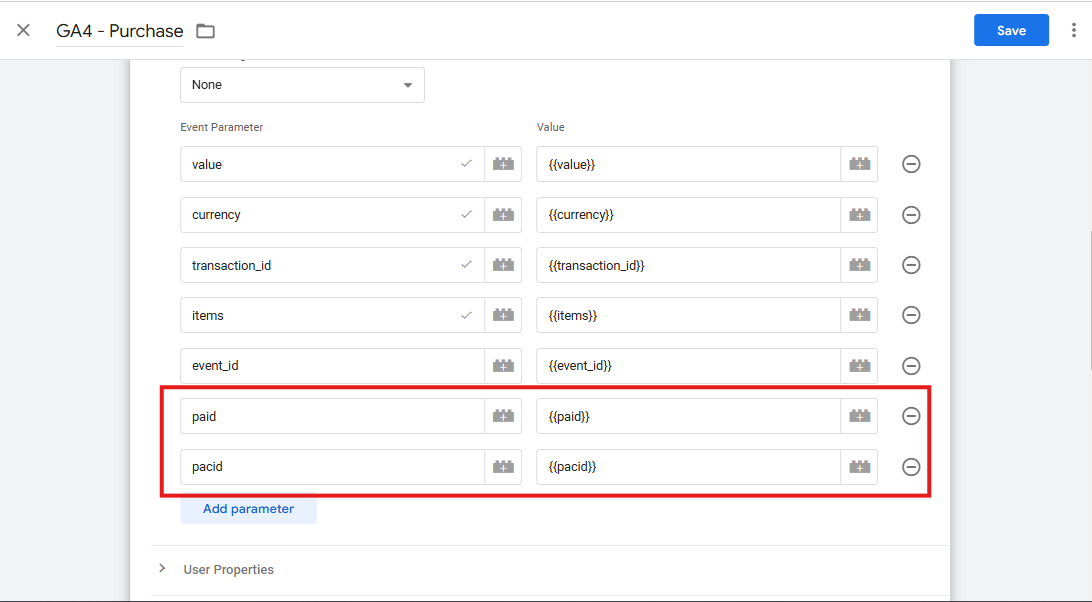Insert variable for currency parameter name
The width and height of the screenshot is (1092, 602).
coord(503,215)
